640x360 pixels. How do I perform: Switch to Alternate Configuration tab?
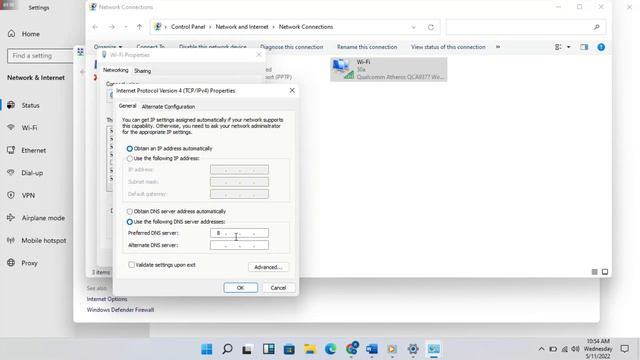tap(168, 107)
